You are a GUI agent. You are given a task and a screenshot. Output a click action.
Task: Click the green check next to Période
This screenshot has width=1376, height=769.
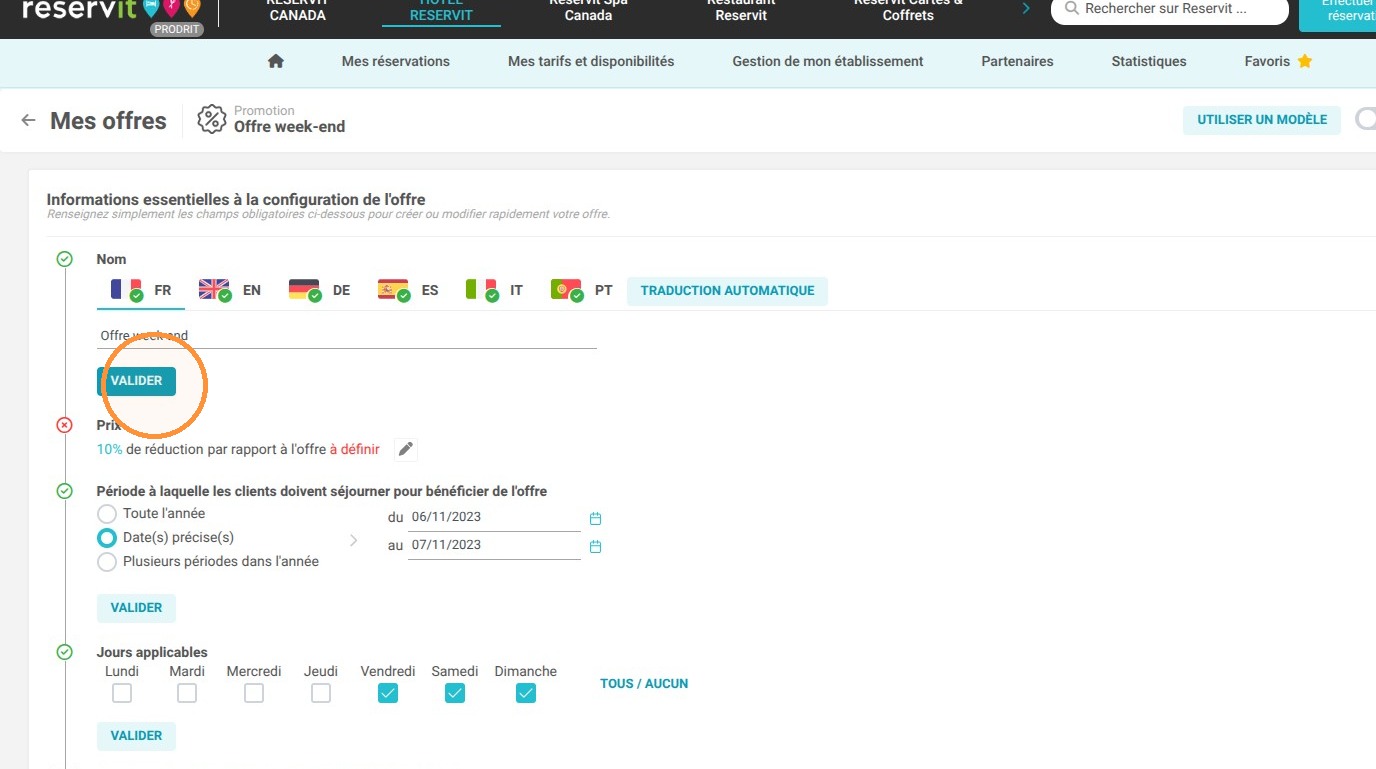[x=65, y=491]
